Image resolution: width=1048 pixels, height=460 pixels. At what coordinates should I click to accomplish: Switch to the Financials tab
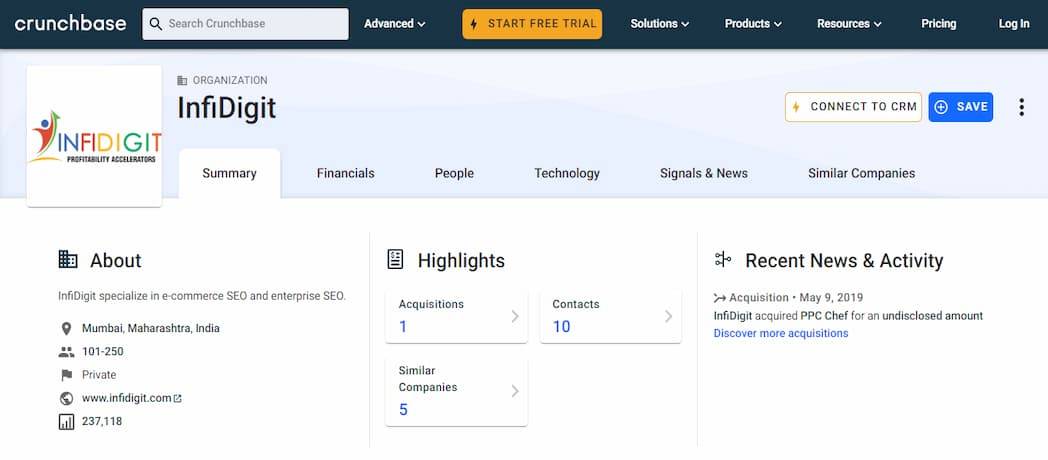point(346,174)
